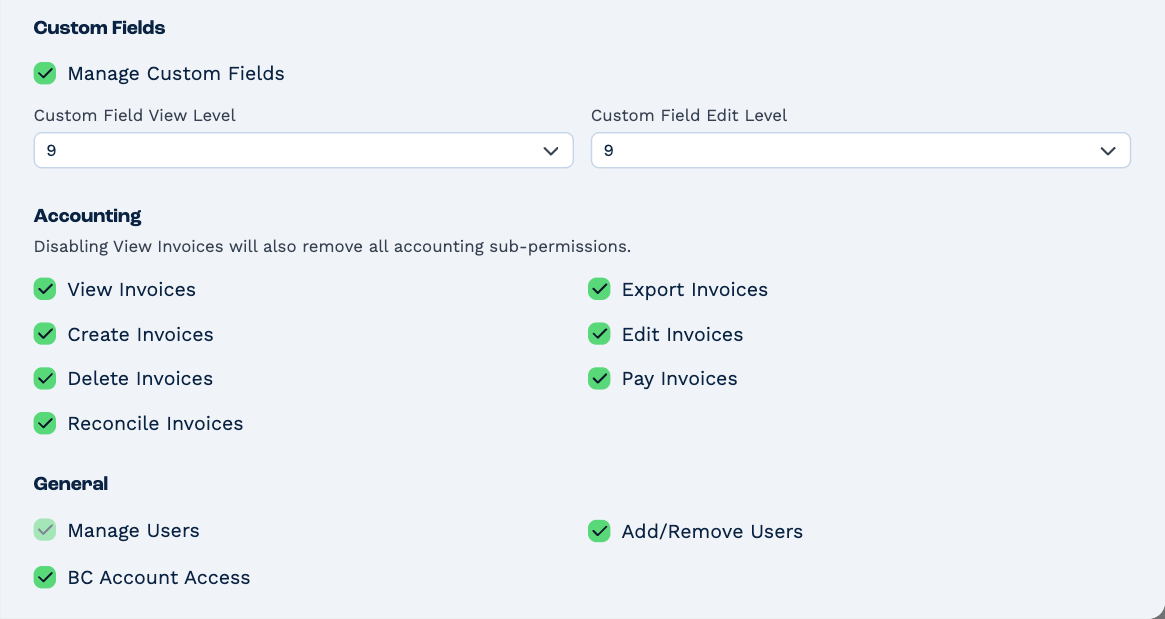The width and height of the screenshot is (1165, 619).
Task: Click the General section heading
Action: (x=71, y=484)
